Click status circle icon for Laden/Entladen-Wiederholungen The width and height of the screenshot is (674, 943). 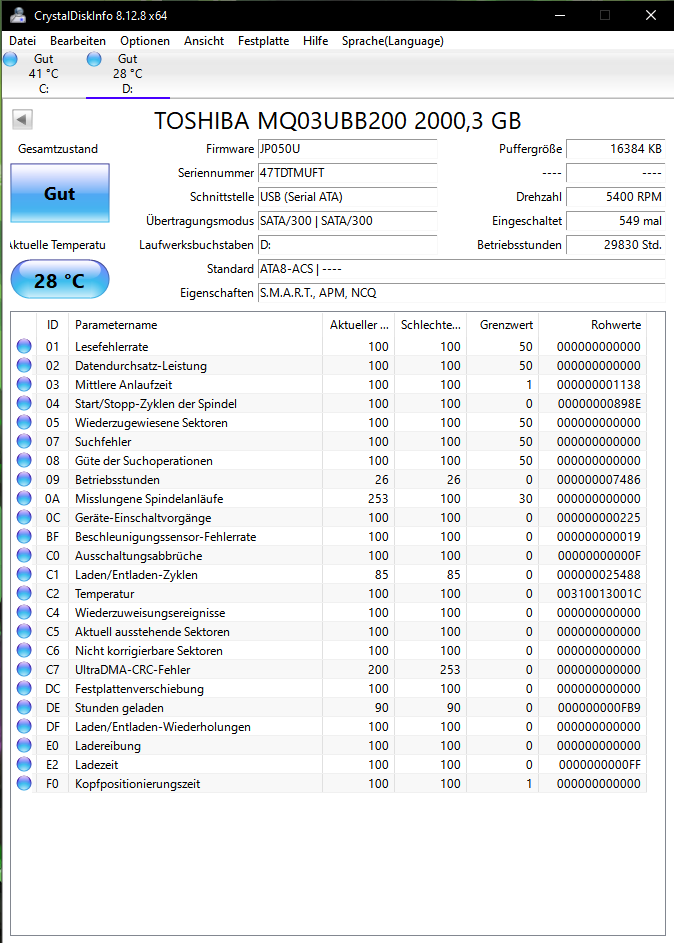pyautogui.click(x=24, y=726)
